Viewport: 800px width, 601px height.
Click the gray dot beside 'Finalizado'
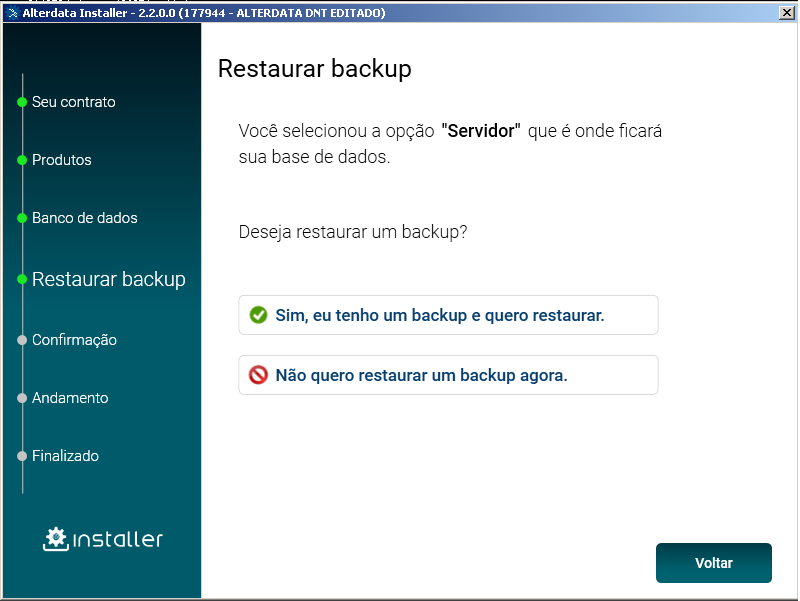(x=22, y=456)
